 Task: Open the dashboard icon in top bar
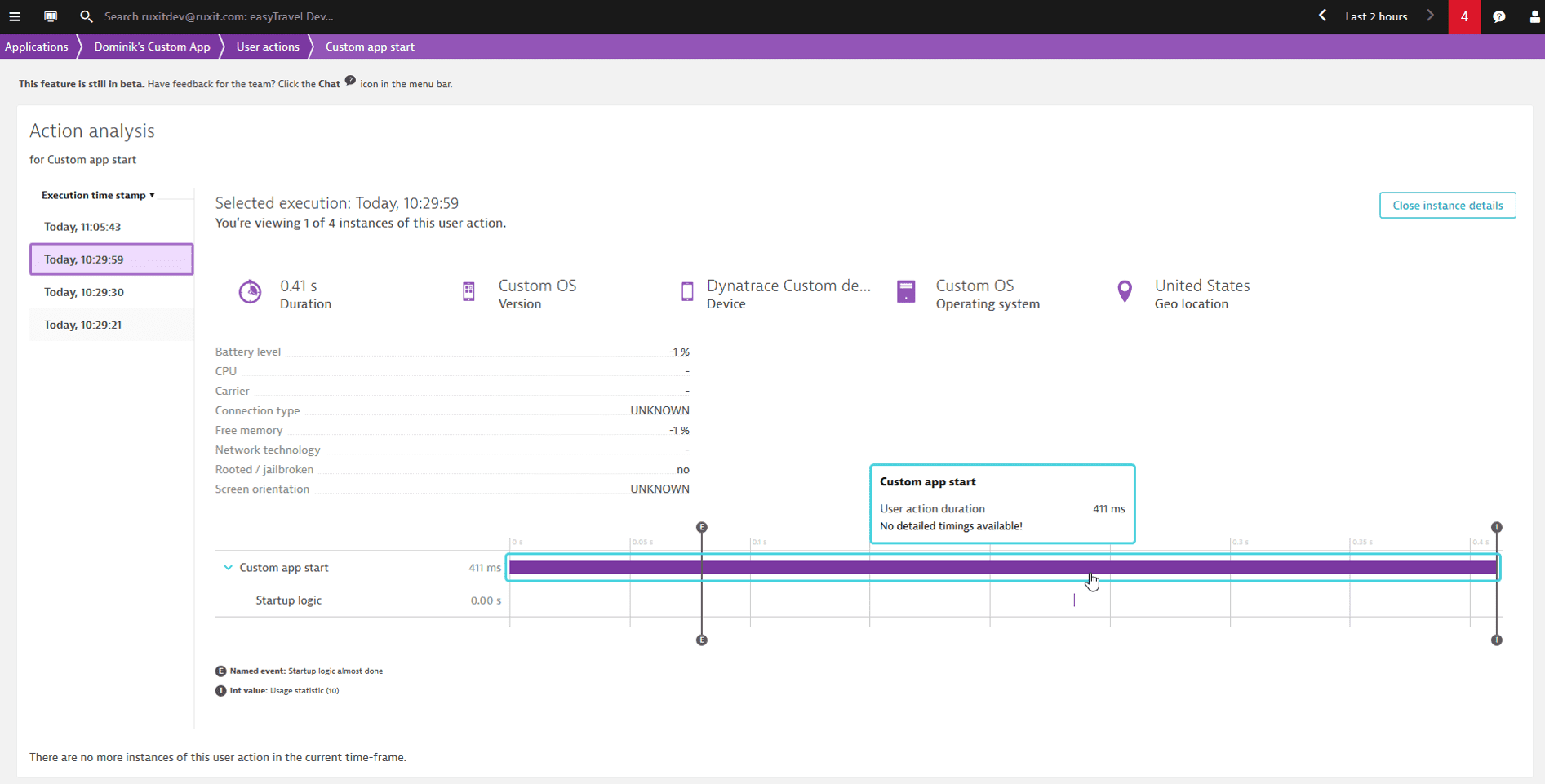pyautogui.click(x=51, y=16)
